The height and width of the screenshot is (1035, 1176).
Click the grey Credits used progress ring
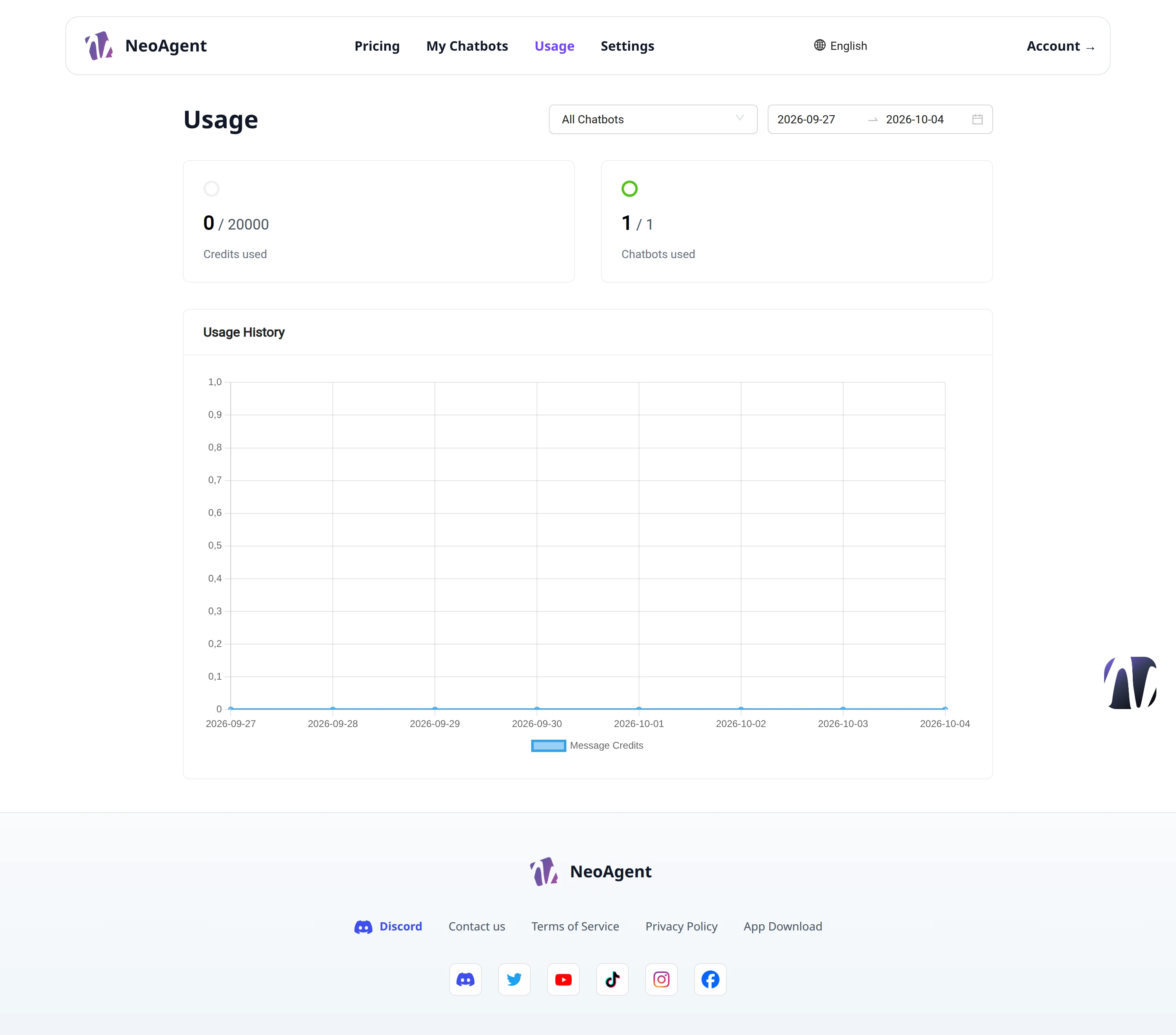tap(211, 189)
